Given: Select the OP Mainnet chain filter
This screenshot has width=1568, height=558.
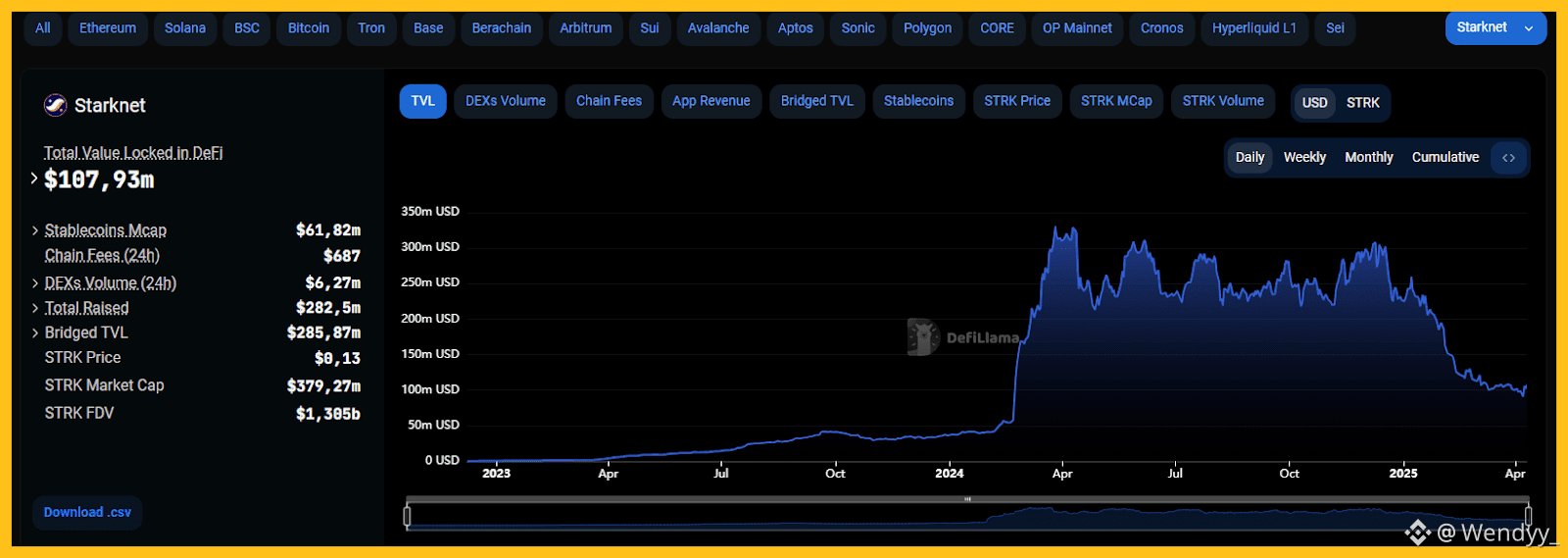Looking at the screenshot, I should 1077,28.
